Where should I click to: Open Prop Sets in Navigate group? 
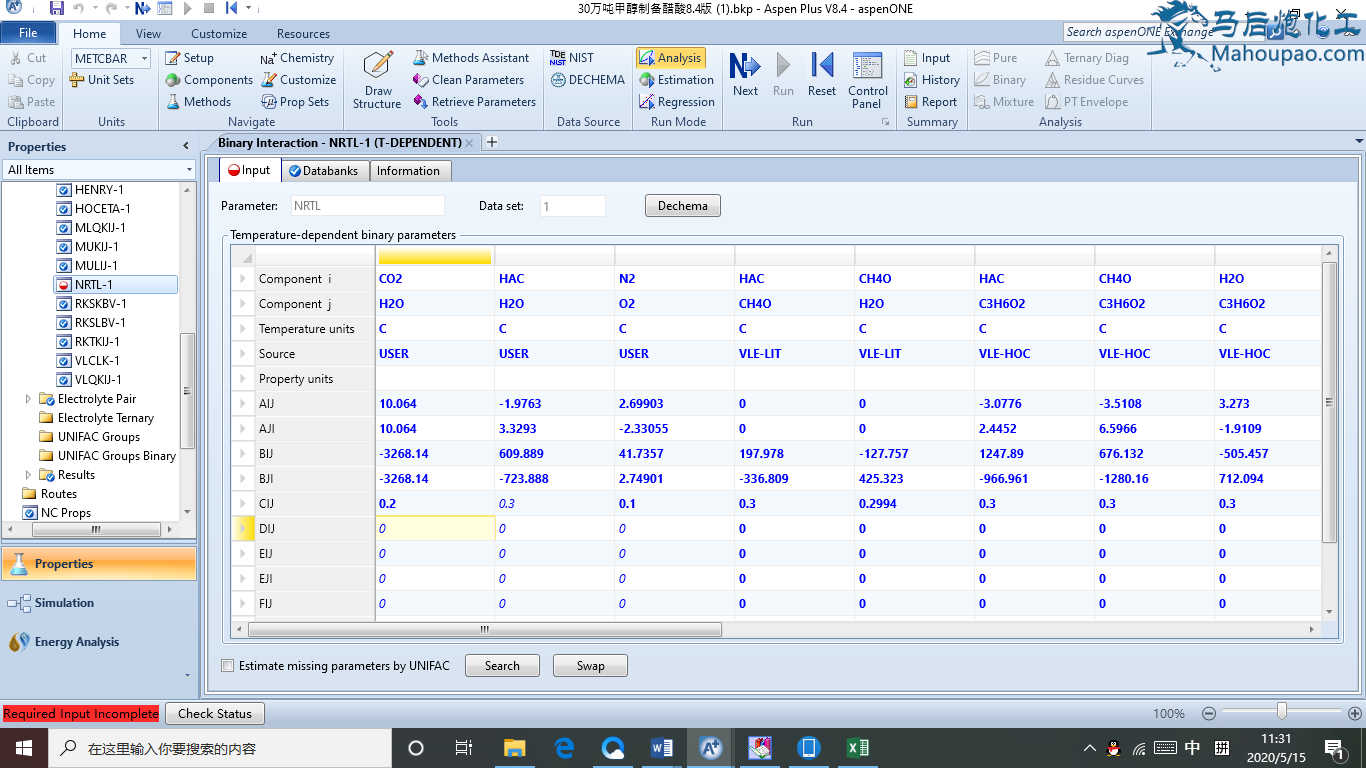(295, 102)
